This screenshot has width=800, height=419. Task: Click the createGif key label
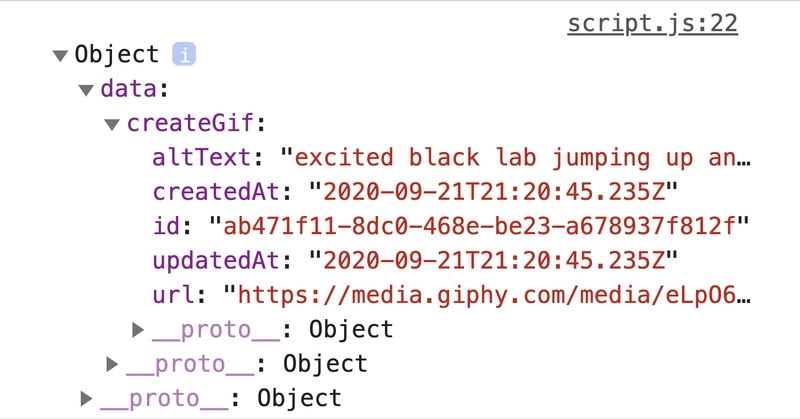point(190,124)
